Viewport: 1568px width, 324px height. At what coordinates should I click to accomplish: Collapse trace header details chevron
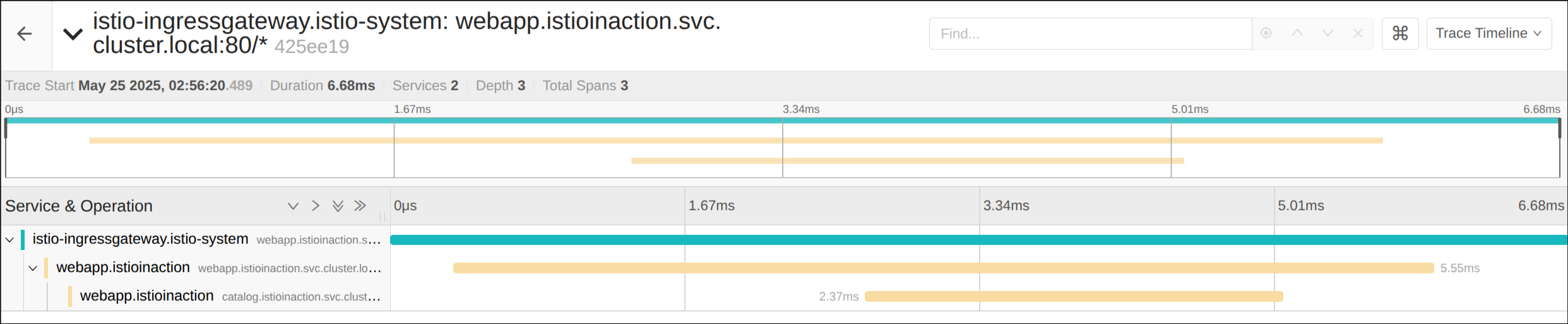pyautogui.click(x=73, y=34)
